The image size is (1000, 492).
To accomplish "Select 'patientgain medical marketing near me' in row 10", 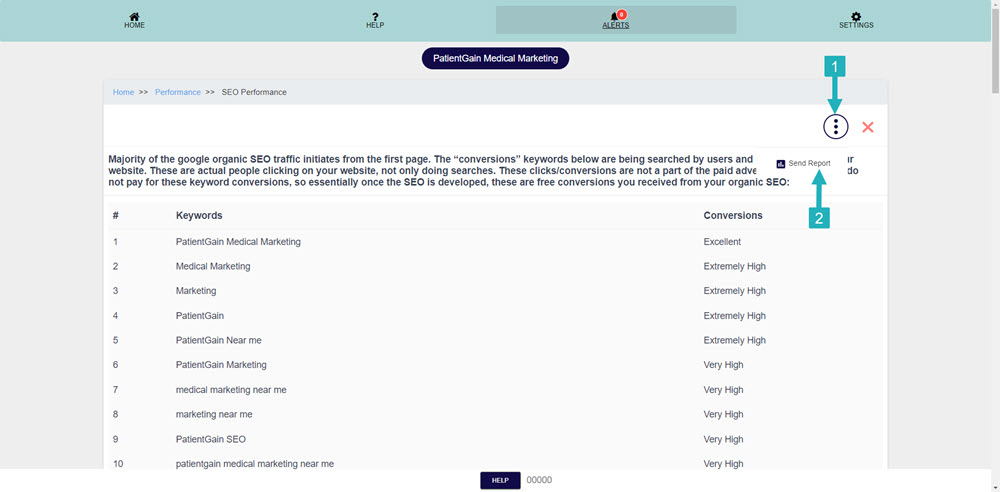I will 254,464.
